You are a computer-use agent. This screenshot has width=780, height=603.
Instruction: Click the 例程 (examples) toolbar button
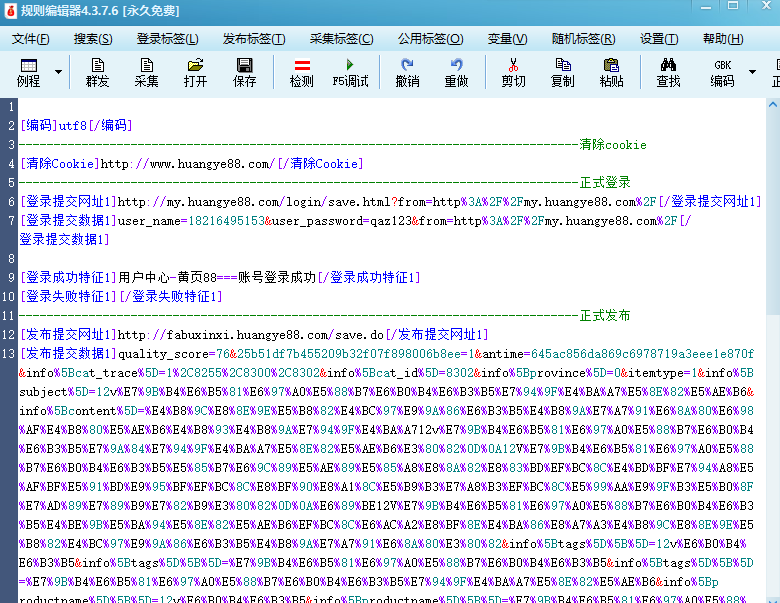tap(29, 72)
